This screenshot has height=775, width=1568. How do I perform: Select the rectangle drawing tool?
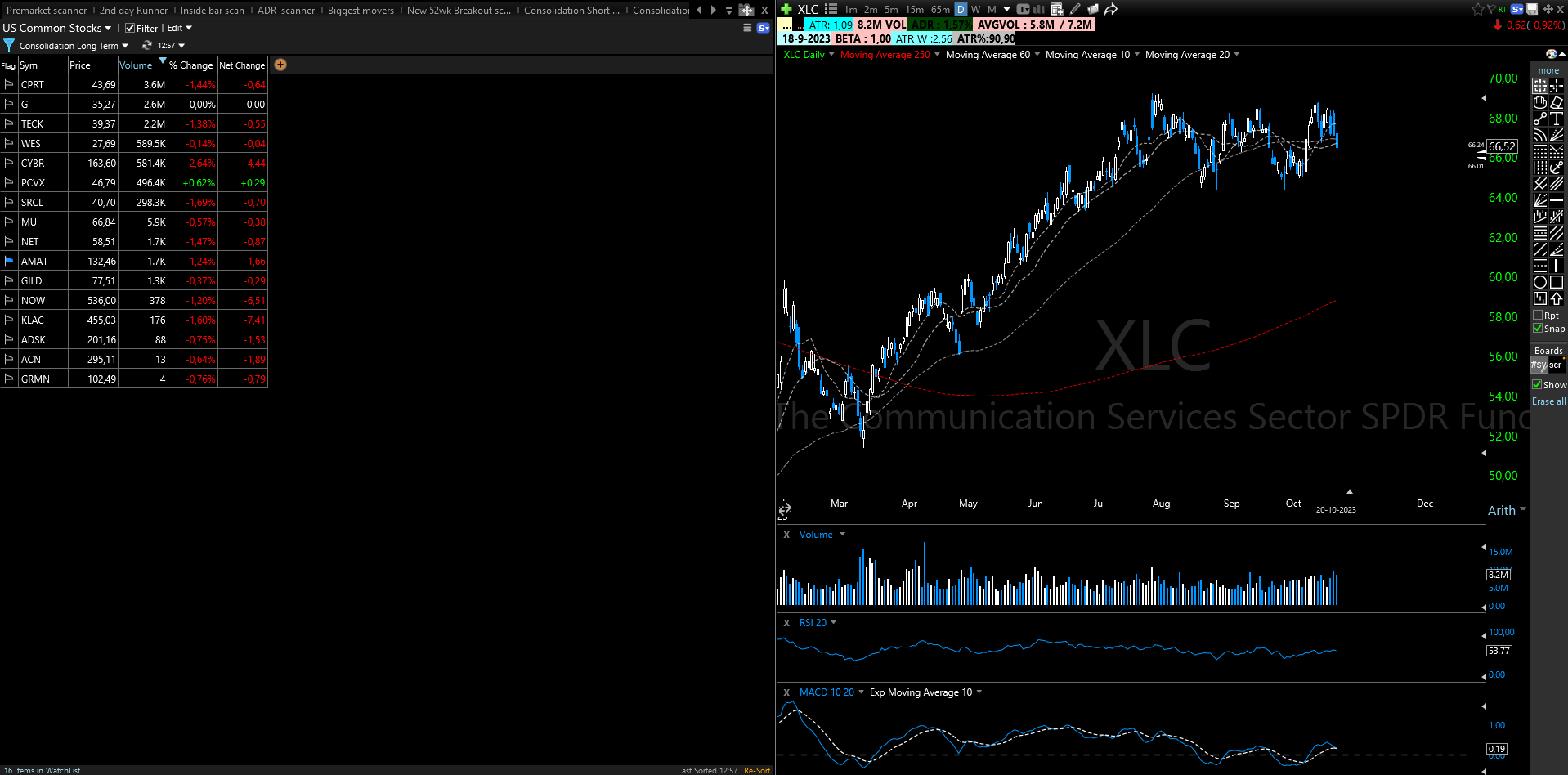(1557, 282)
